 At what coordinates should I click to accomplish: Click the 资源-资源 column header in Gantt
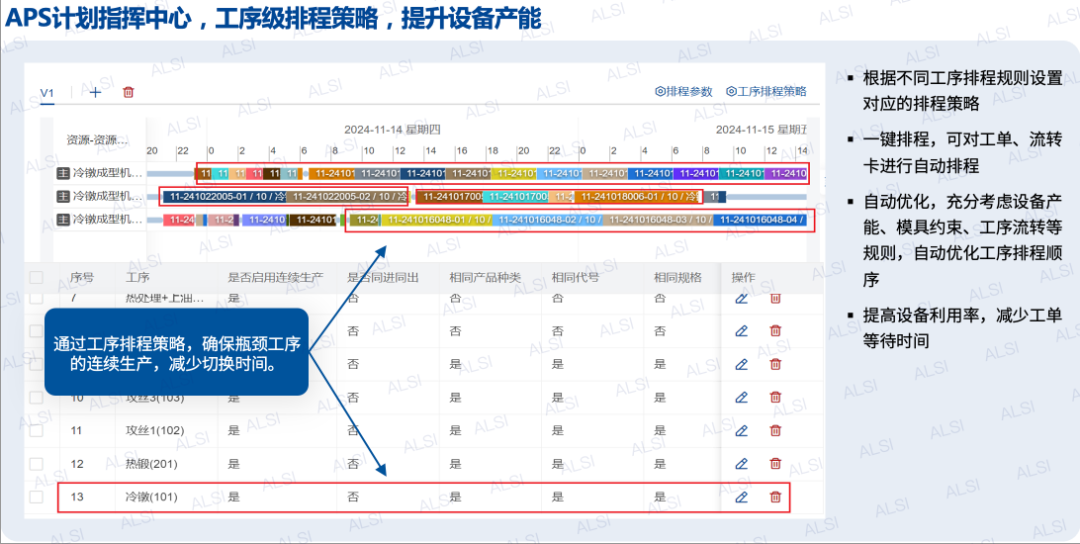point(97,139)
